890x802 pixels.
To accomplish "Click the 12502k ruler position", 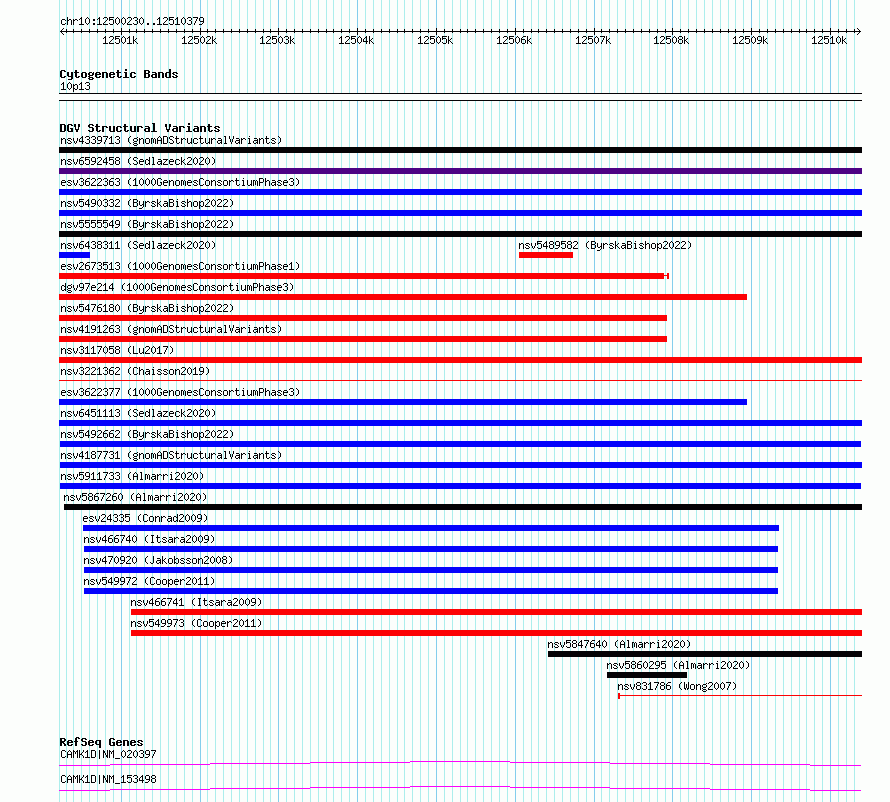I will coord(199,40).
